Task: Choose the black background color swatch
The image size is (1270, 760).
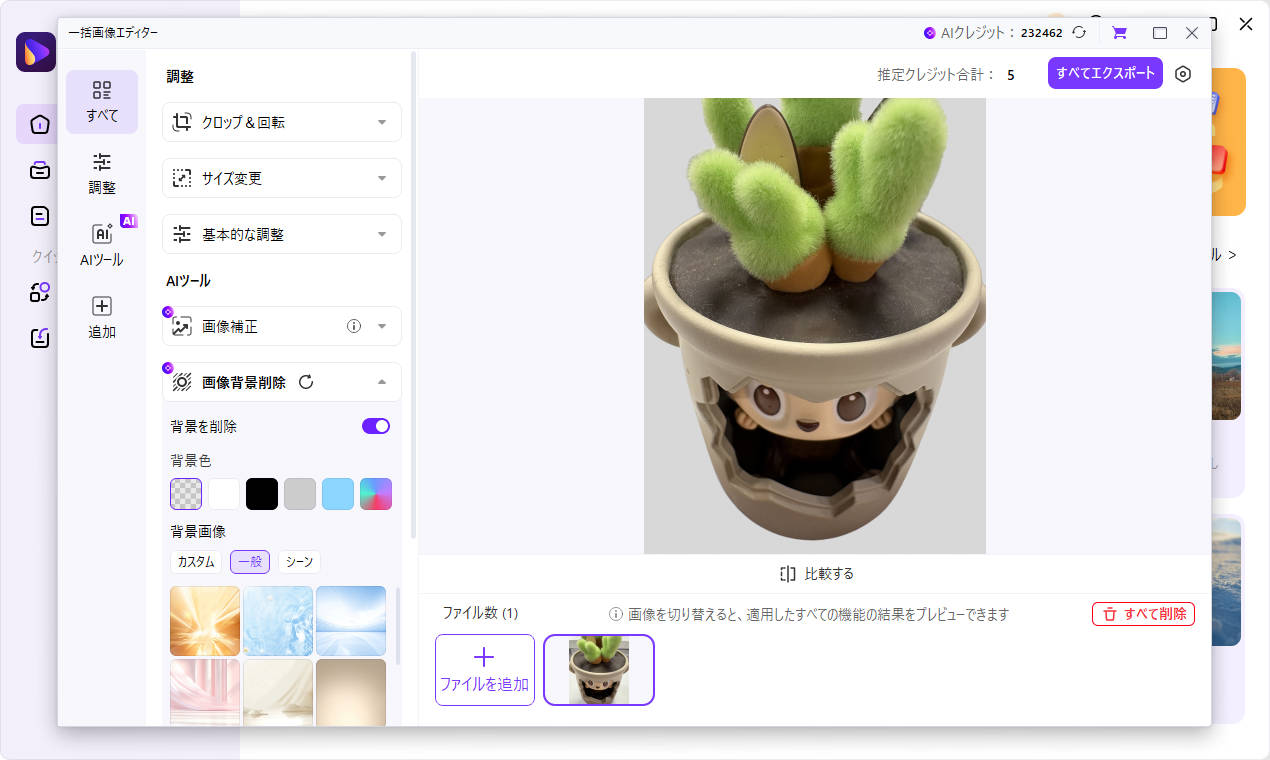Action: (x=262, y=494)
